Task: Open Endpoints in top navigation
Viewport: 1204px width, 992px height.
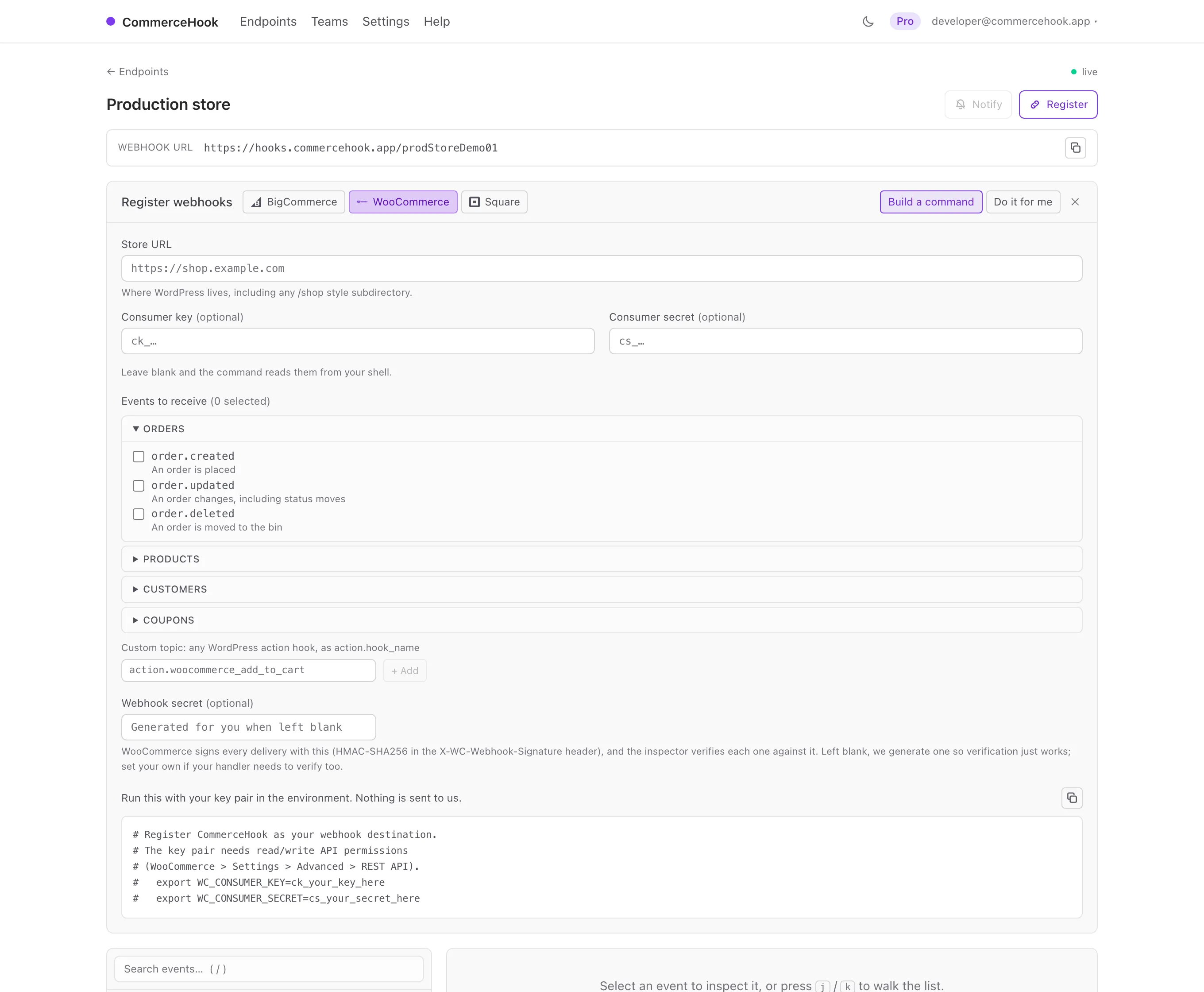Action: (x=268, y=22)
